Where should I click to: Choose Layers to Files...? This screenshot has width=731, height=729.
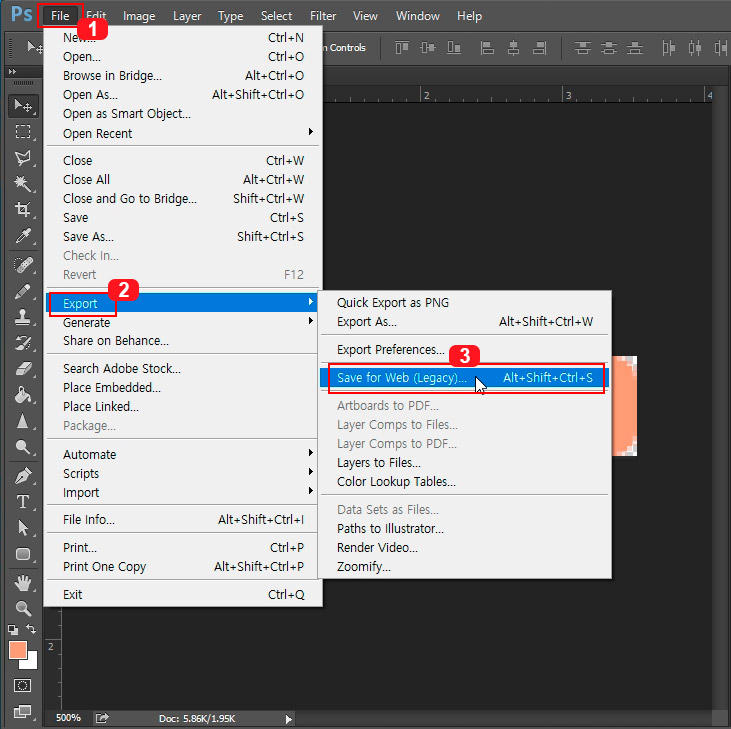pos(464,462)
